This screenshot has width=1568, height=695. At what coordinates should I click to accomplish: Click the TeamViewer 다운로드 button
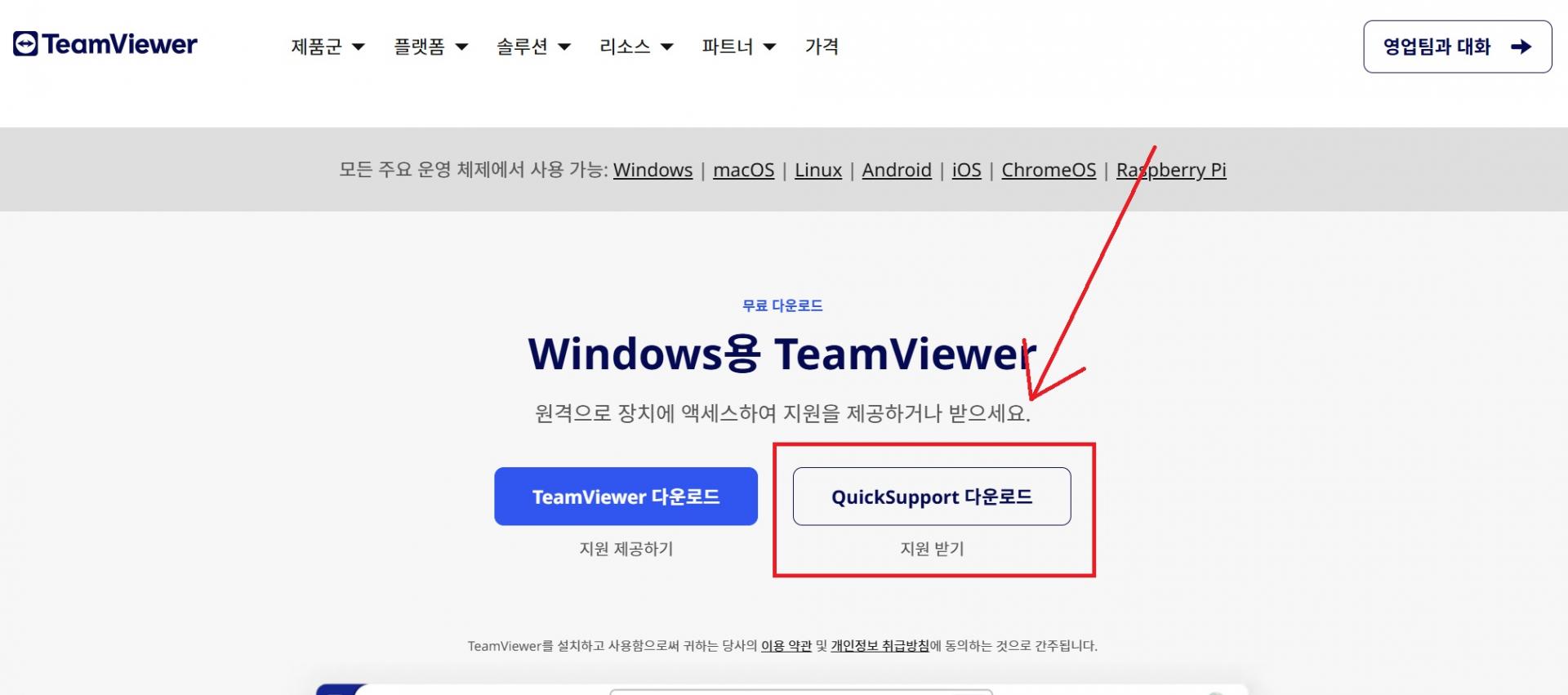(x=626, y=497)
